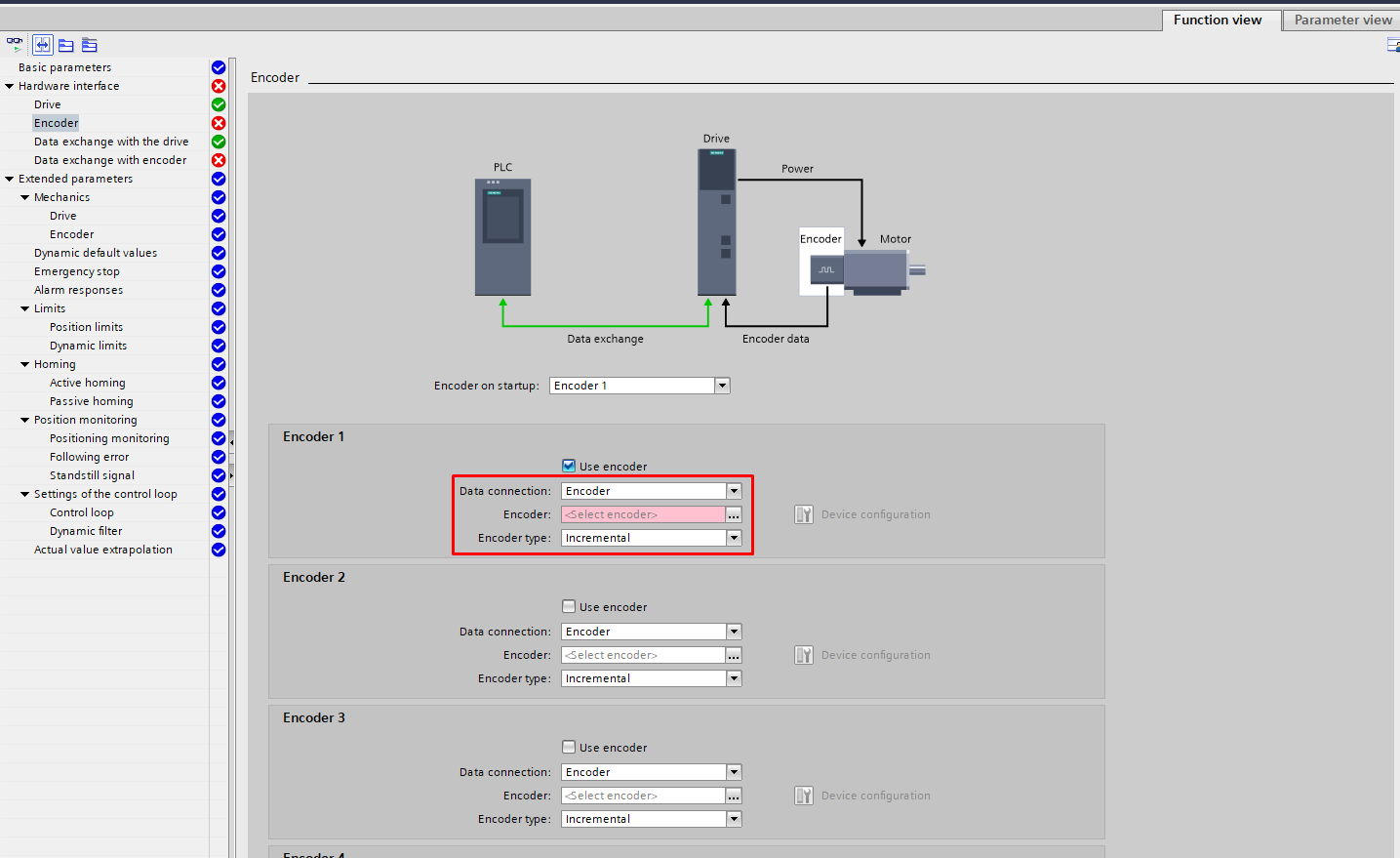The width and height of the screenshot is (1400, 858).
Task: Open Encoder 2 Encoder type dropdown
Action: 735,678
